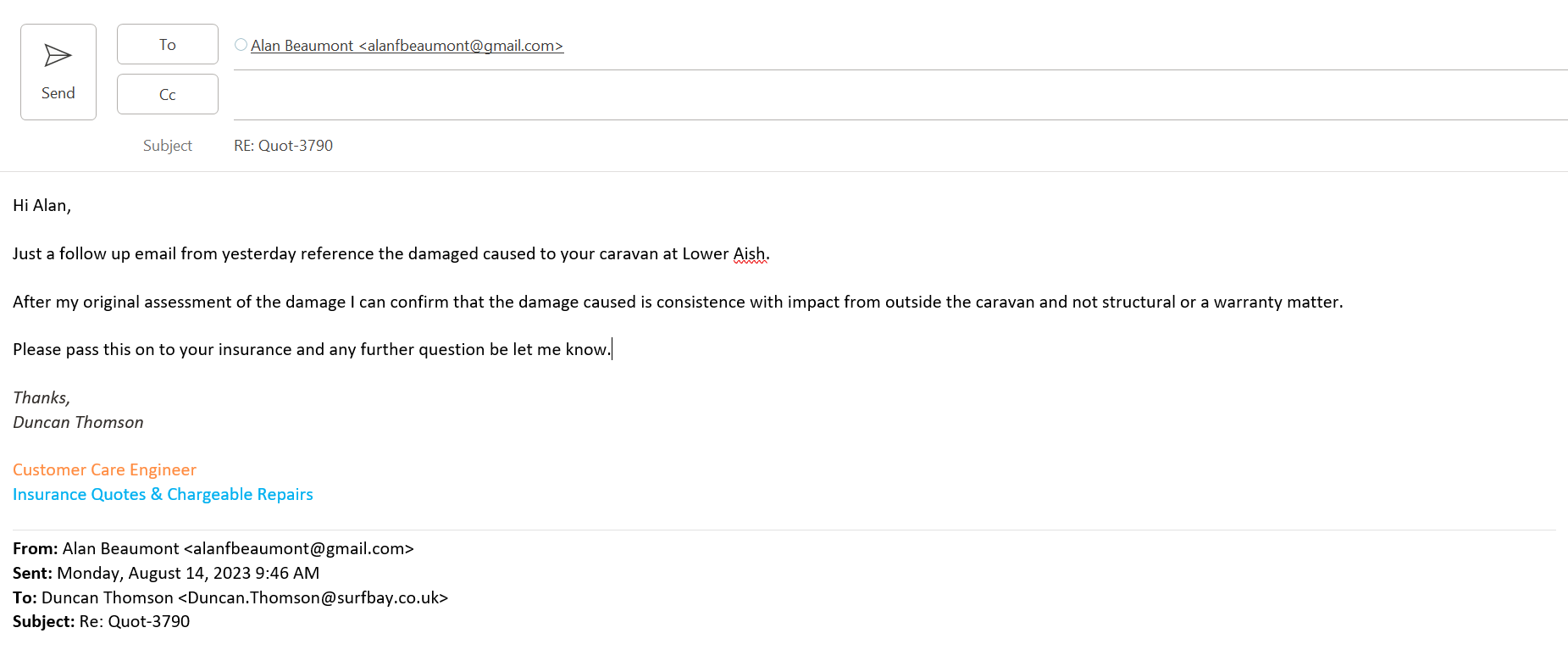Click the orange "Customer Care Engineer" title
Image resolution: width=1568 pixels, height=672 pixels.
(104, 470)
